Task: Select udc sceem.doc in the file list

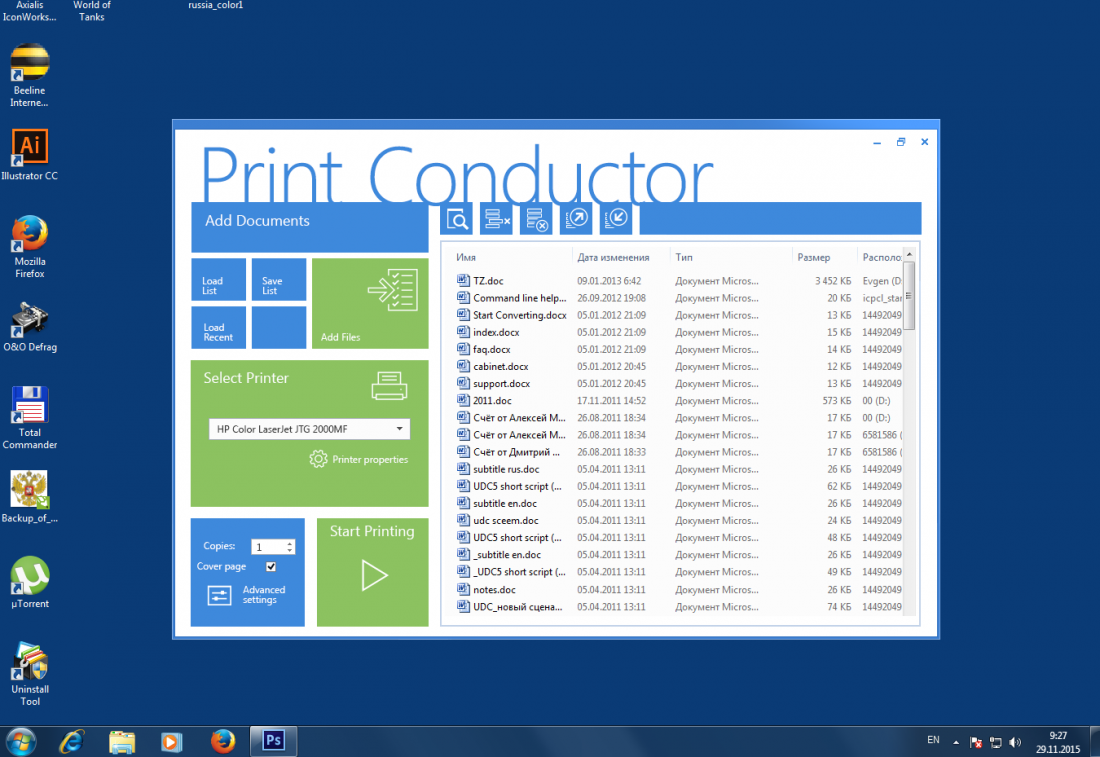Action: [x=678, y=521]
